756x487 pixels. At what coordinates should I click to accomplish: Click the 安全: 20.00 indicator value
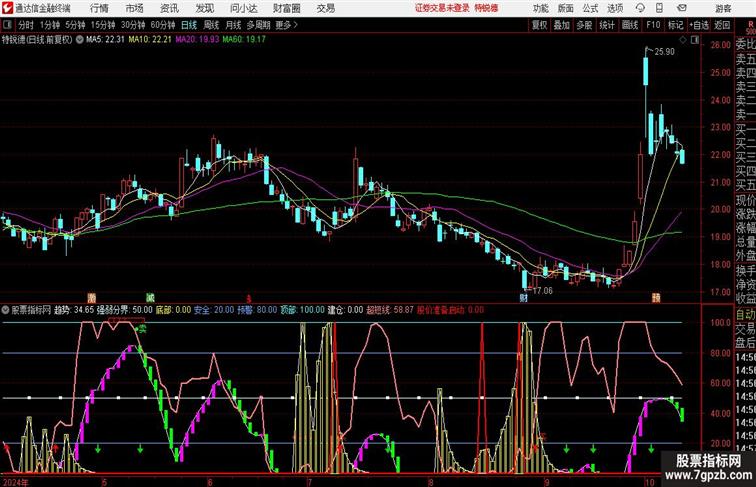point(214,310)
